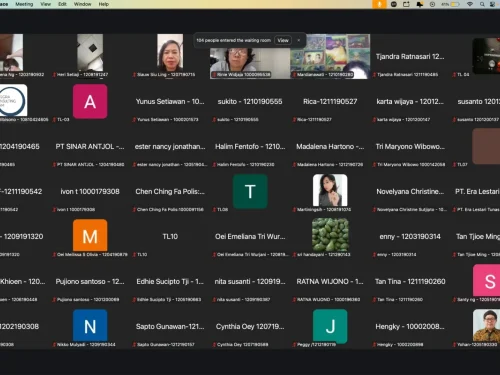Select the Chen Ching Fa Polis tile

click(170, 191)
